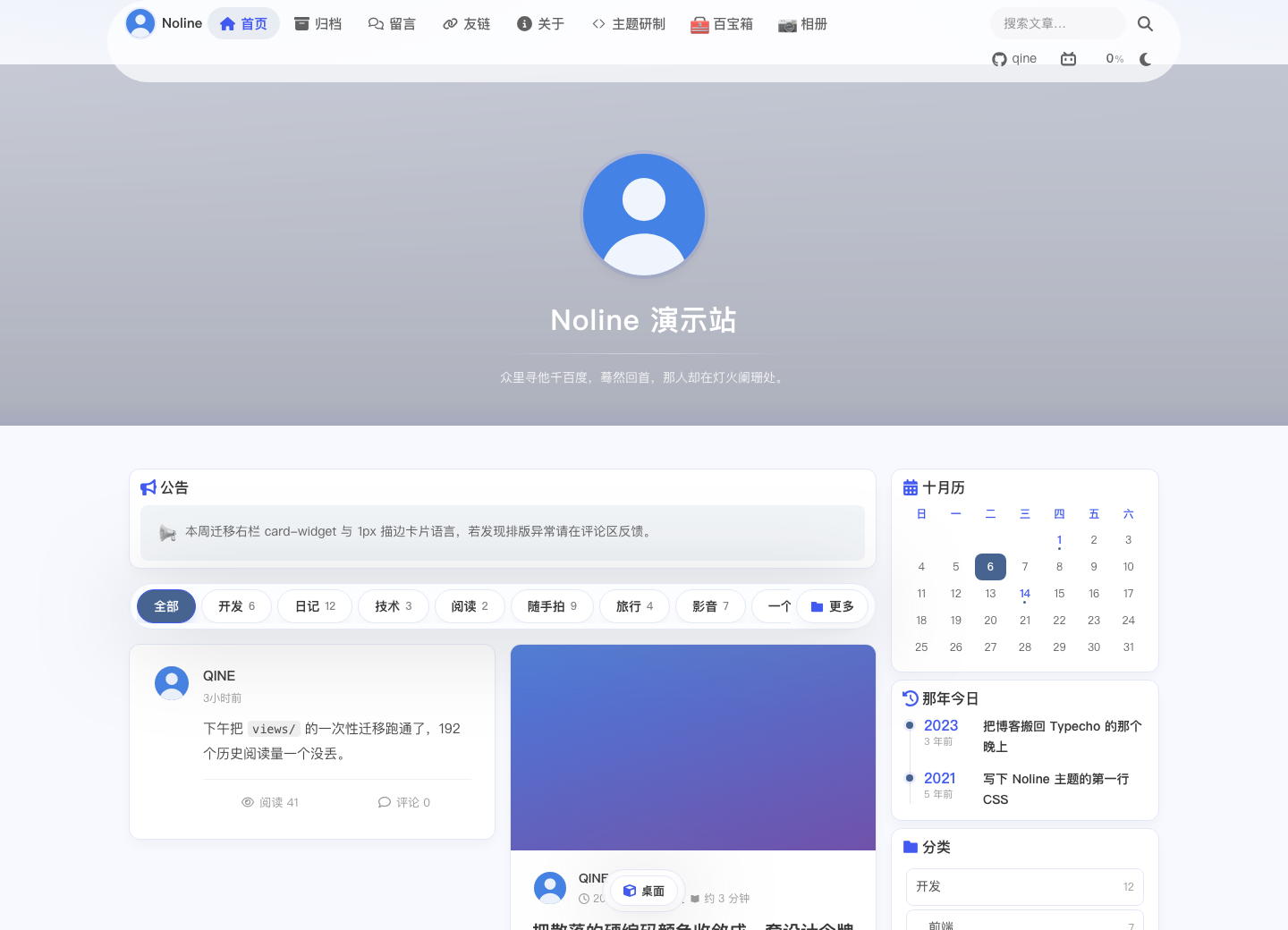The width and height of the screenshot is (1288, 930).
Task: Click the megaphone icon beside 公告
Action: [x=148, y=487]
